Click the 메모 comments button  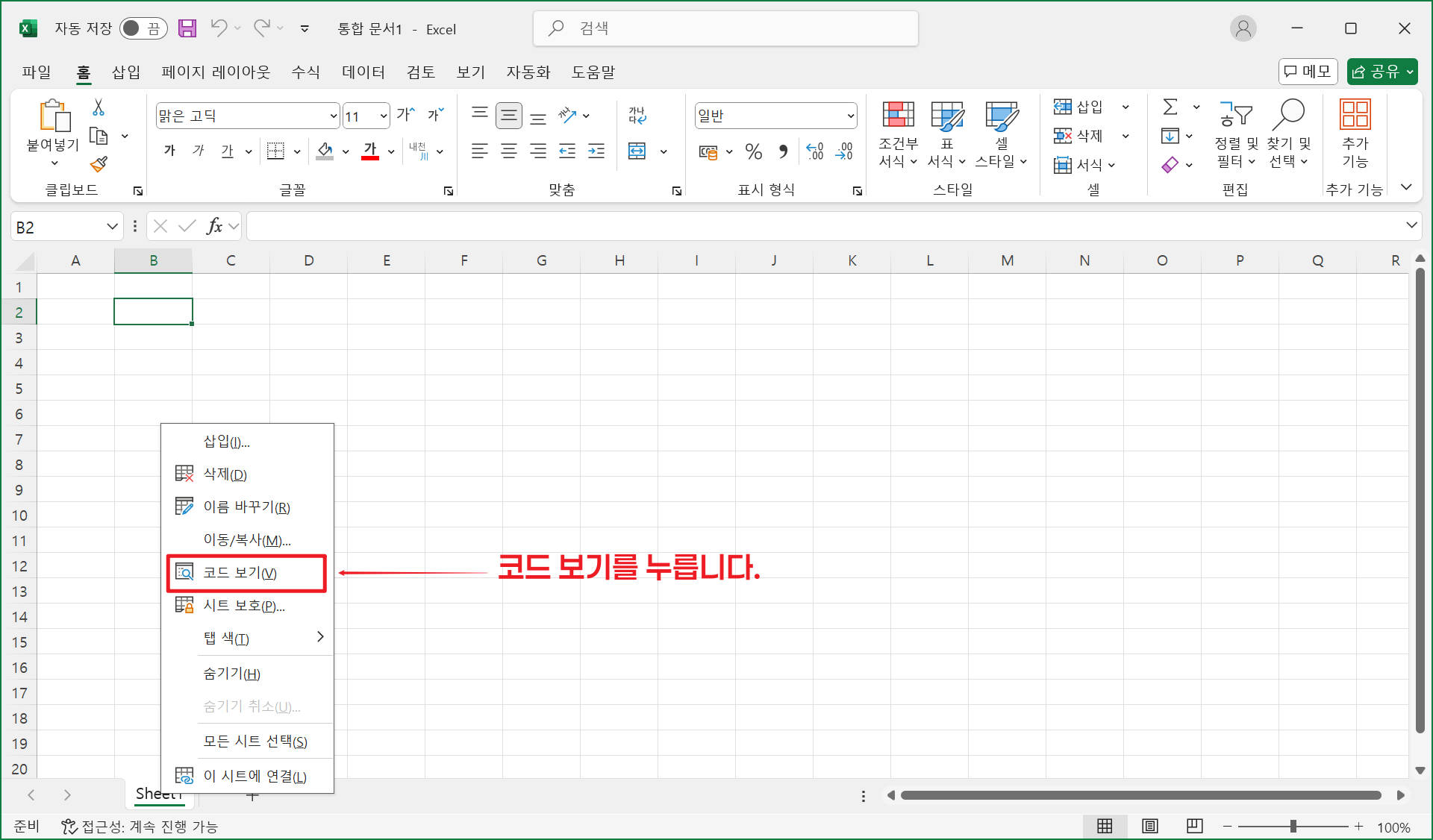(x=1308, y=72)
